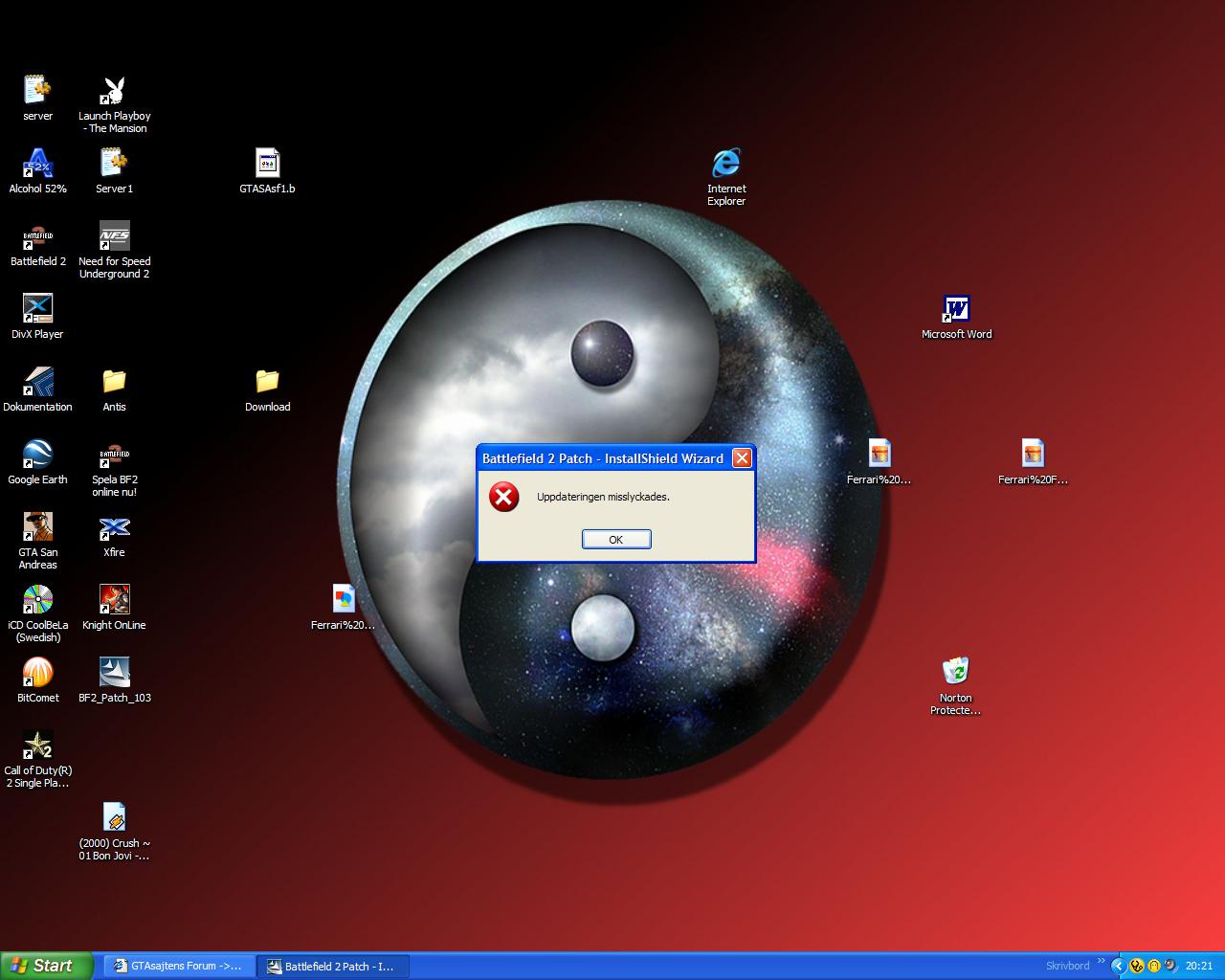This screenshot has width=1225, height=980.
Task: Select iCD CoolBeLa (Swedish) disc icon
Action: pyautogui.click(x=37, y=612)
